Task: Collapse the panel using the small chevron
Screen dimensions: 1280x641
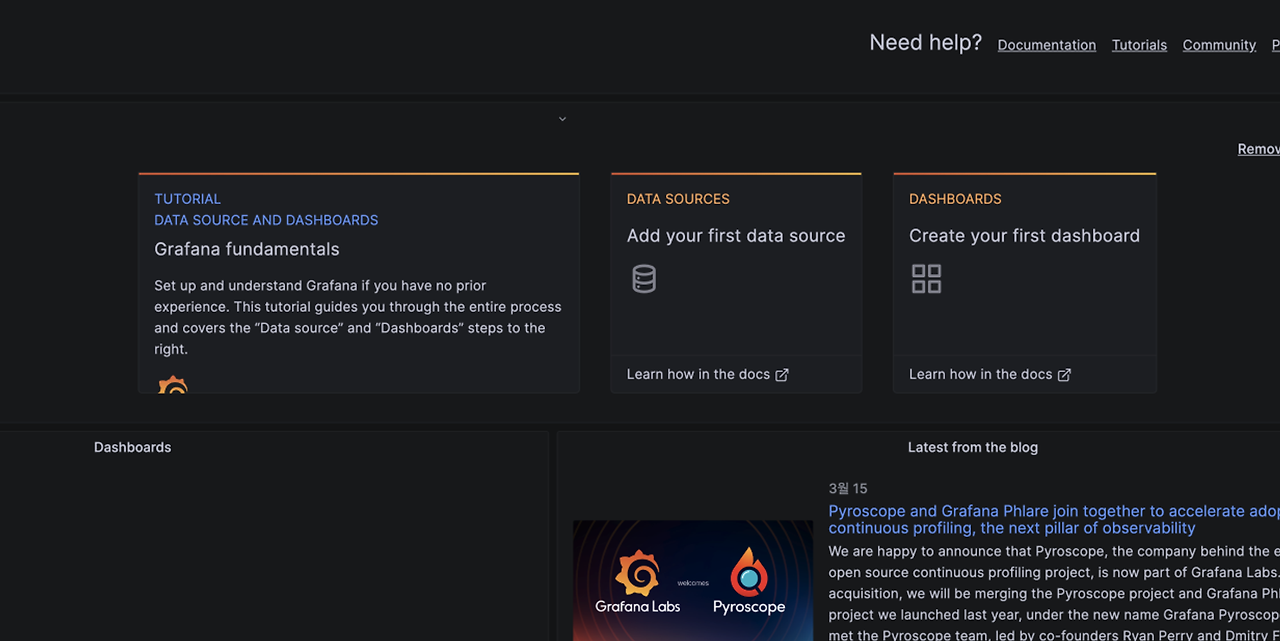Action: 562,119
